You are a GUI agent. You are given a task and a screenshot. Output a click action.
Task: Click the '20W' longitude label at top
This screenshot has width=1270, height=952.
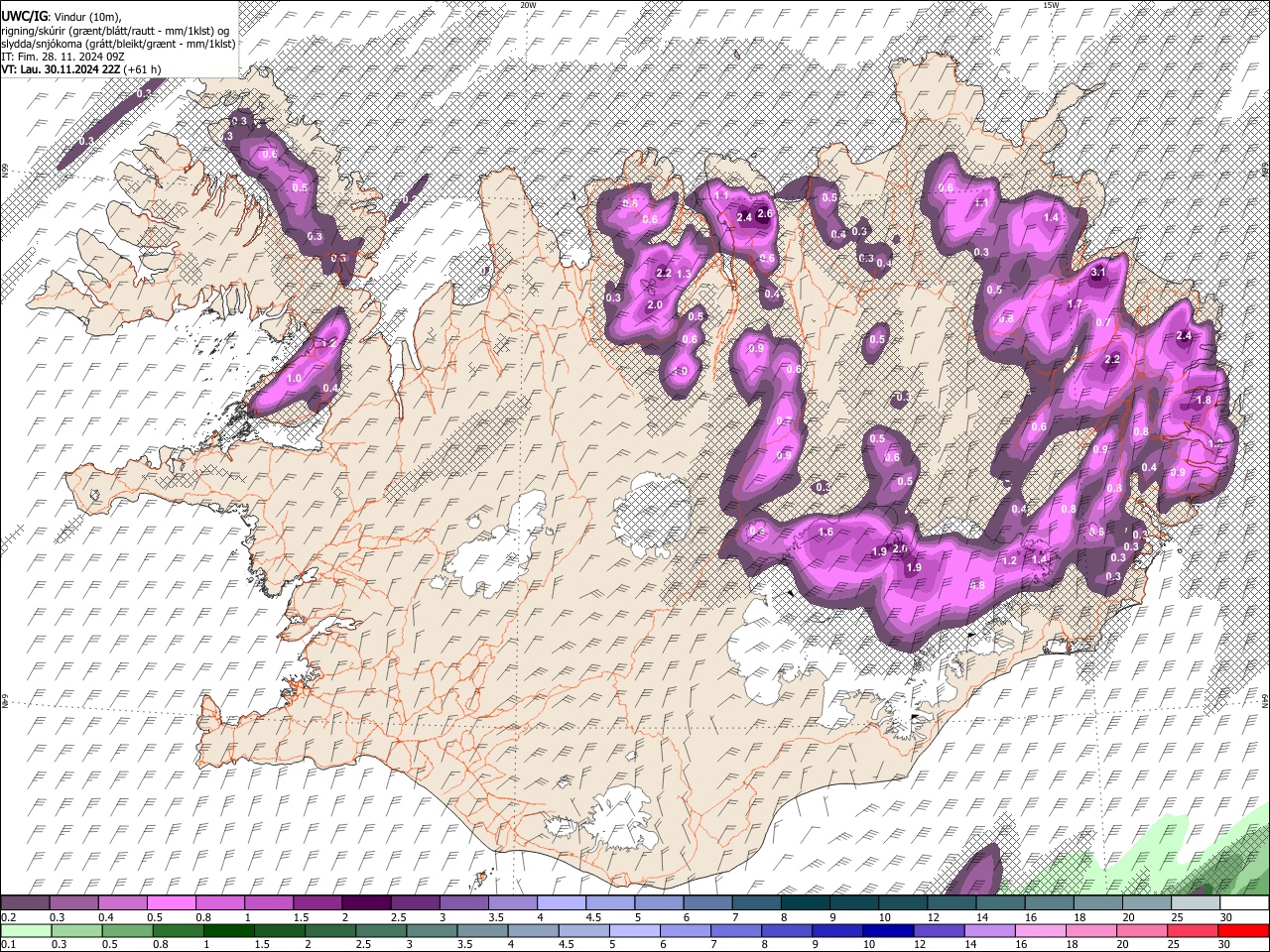pos(528,5)
